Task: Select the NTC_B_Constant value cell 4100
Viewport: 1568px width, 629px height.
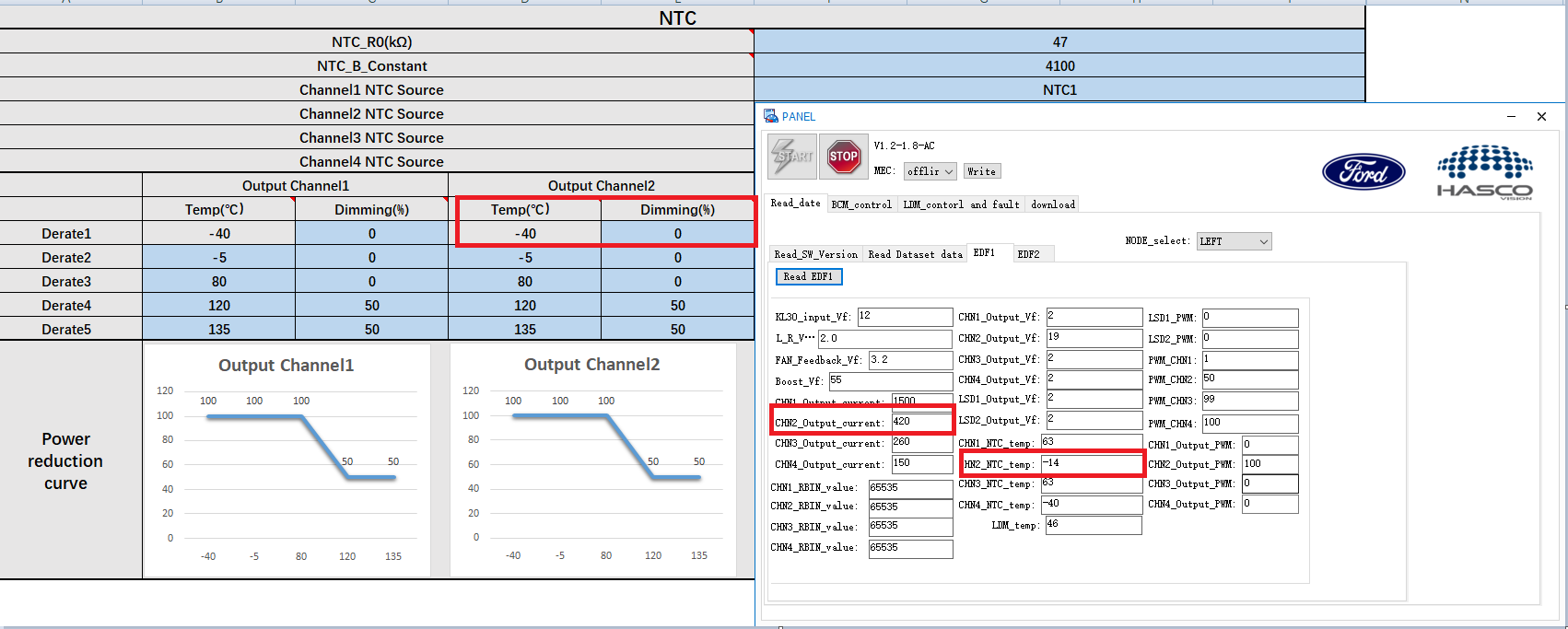Action: point(1059,66)
